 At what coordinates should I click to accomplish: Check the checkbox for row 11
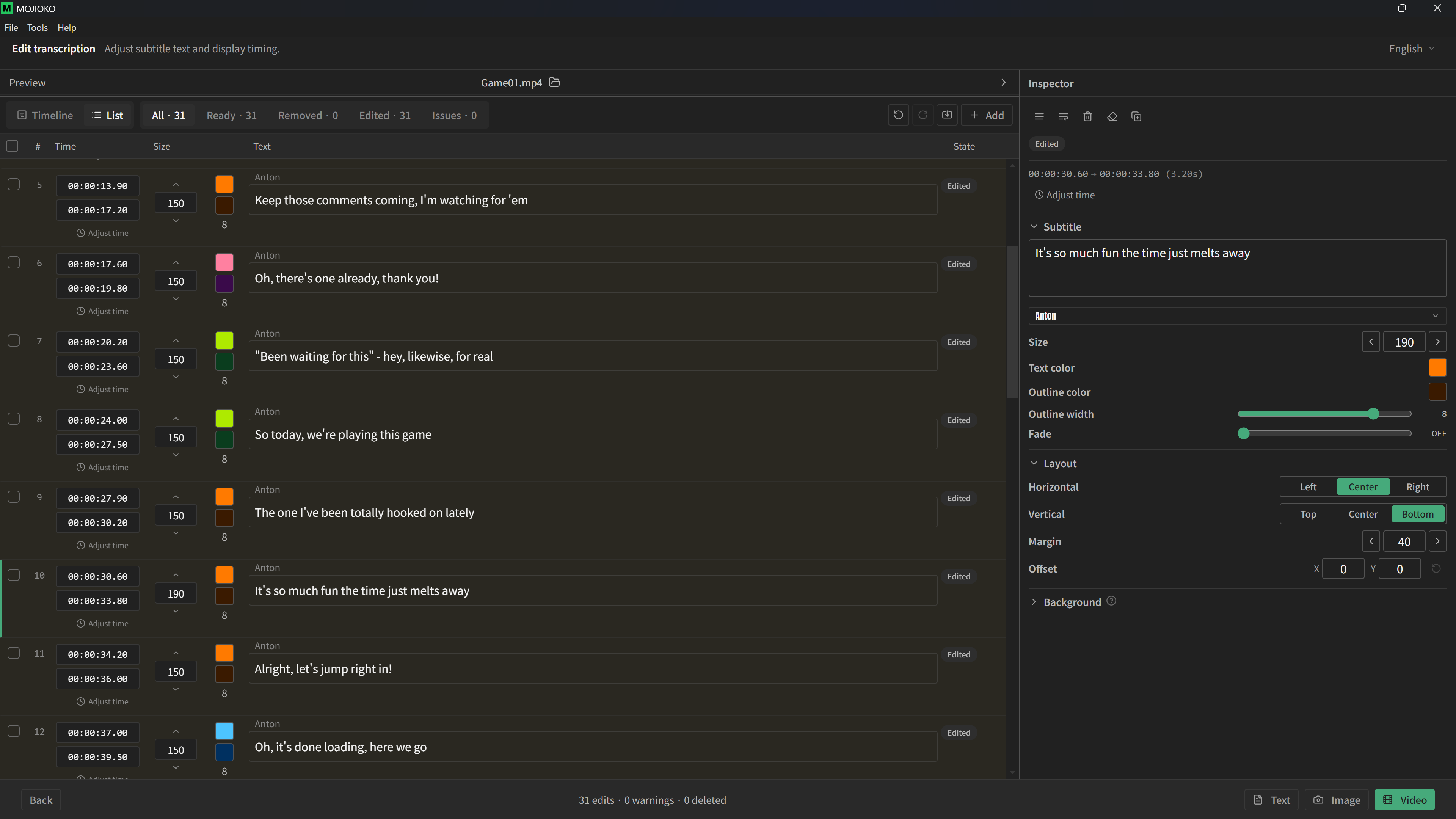[x=14, y=653]
